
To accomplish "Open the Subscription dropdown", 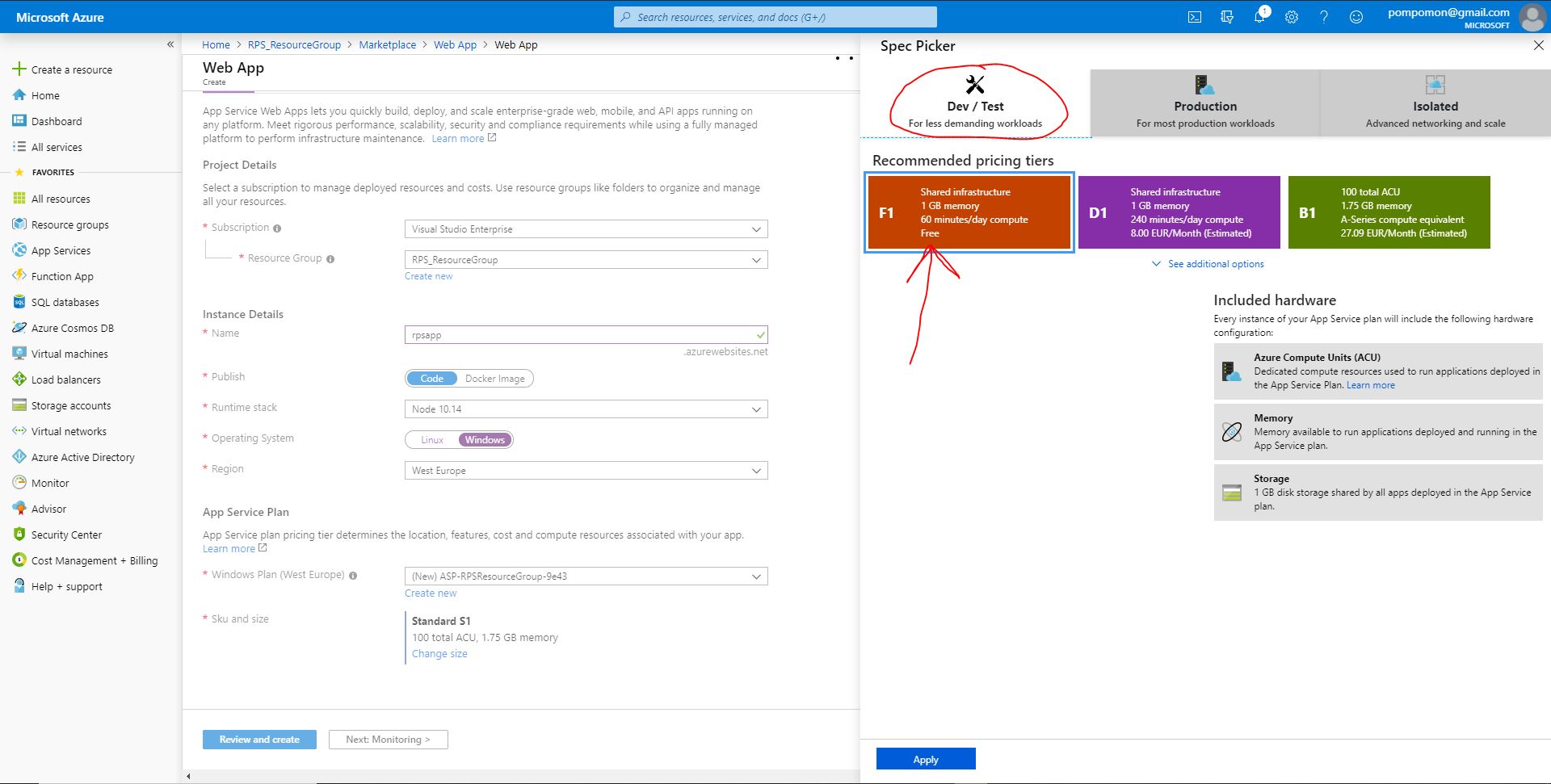I will [x=586, y=229].
